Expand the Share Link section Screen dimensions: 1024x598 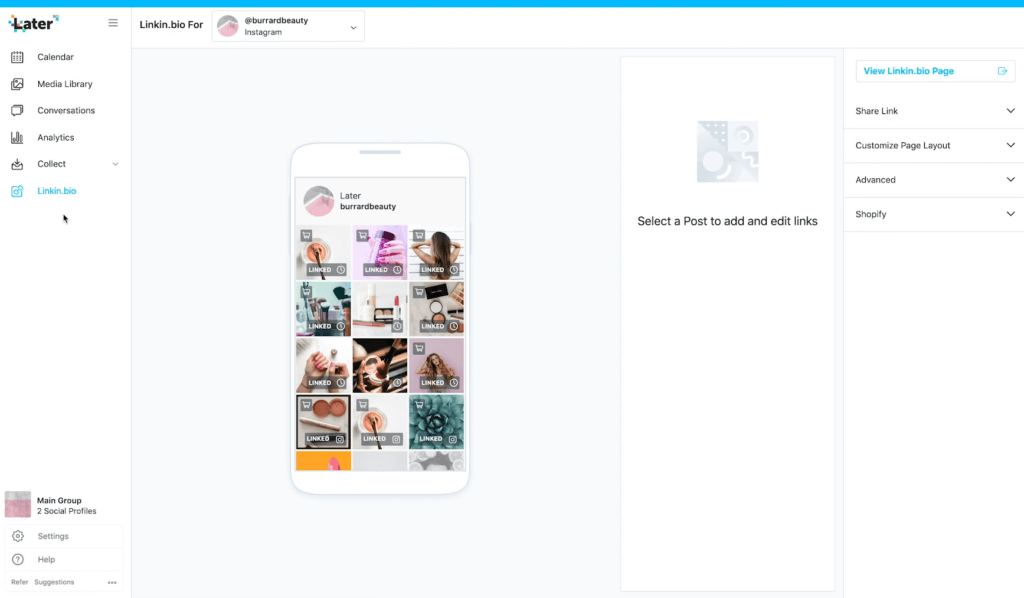[935, 111]
